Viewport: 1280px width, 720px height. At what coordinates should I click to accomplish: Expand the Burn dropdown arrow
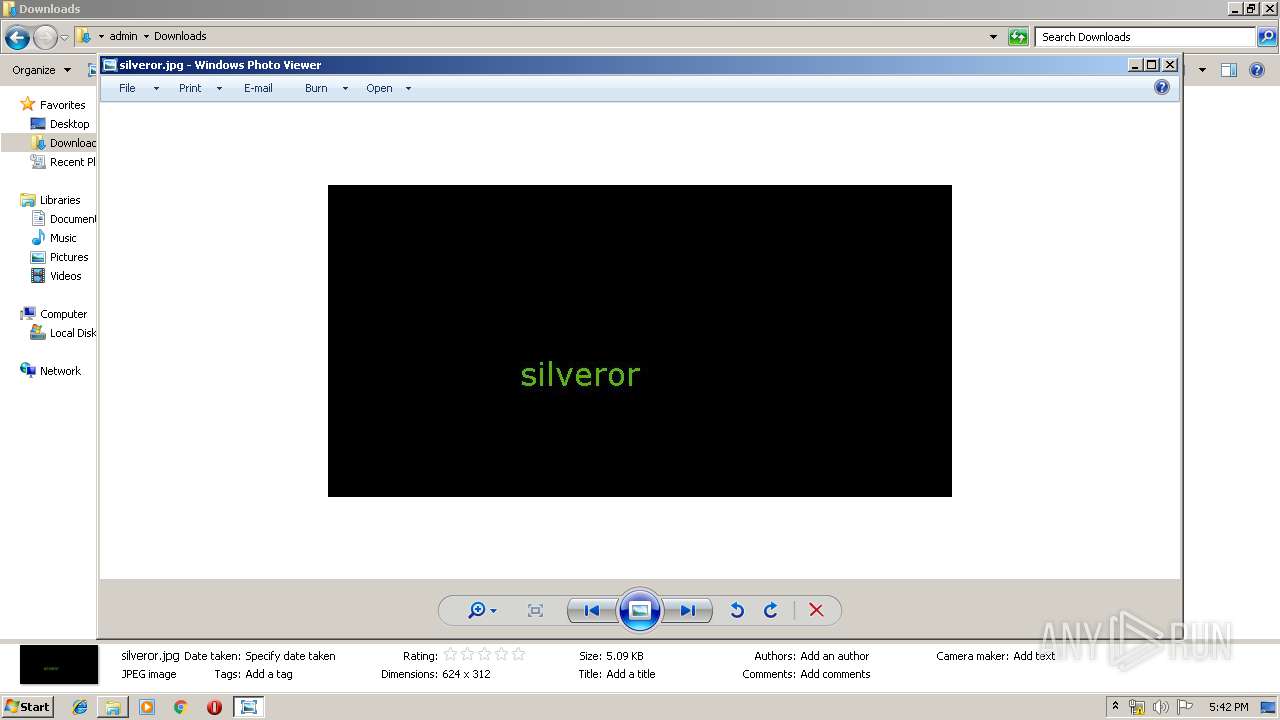coord(345,89)
